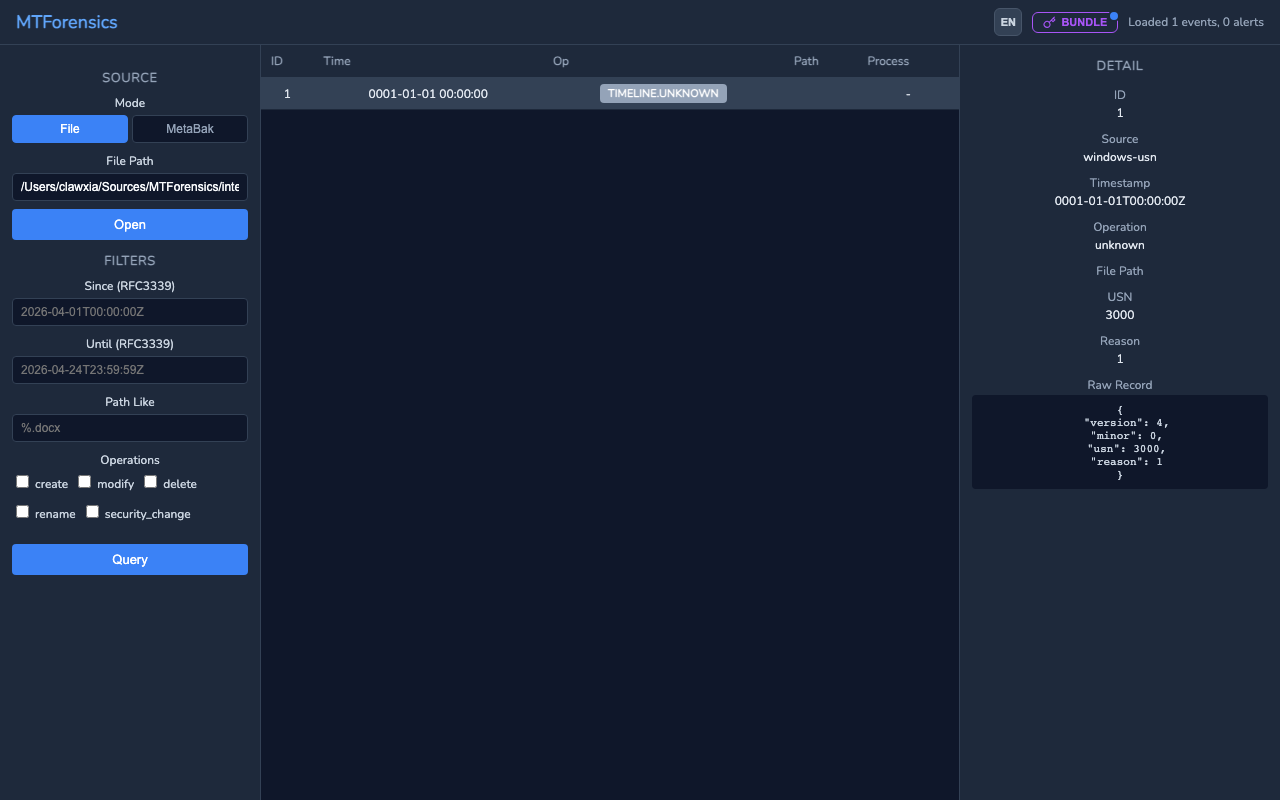Image resolution: width=1280 pixels, height=800 pixels.
Task: Switch language with the EN button
Action: 1008,22
